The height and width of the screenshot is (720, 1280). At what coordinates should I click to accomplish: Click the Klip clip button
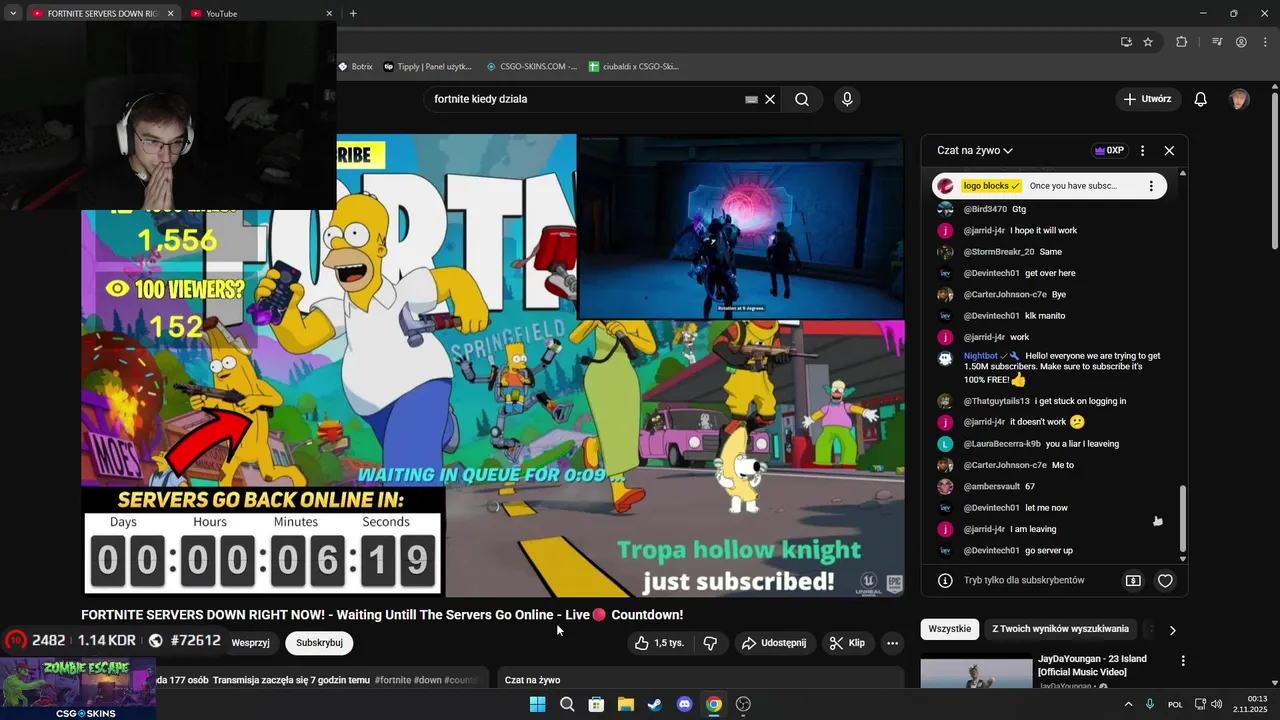[x=847, y=643]
